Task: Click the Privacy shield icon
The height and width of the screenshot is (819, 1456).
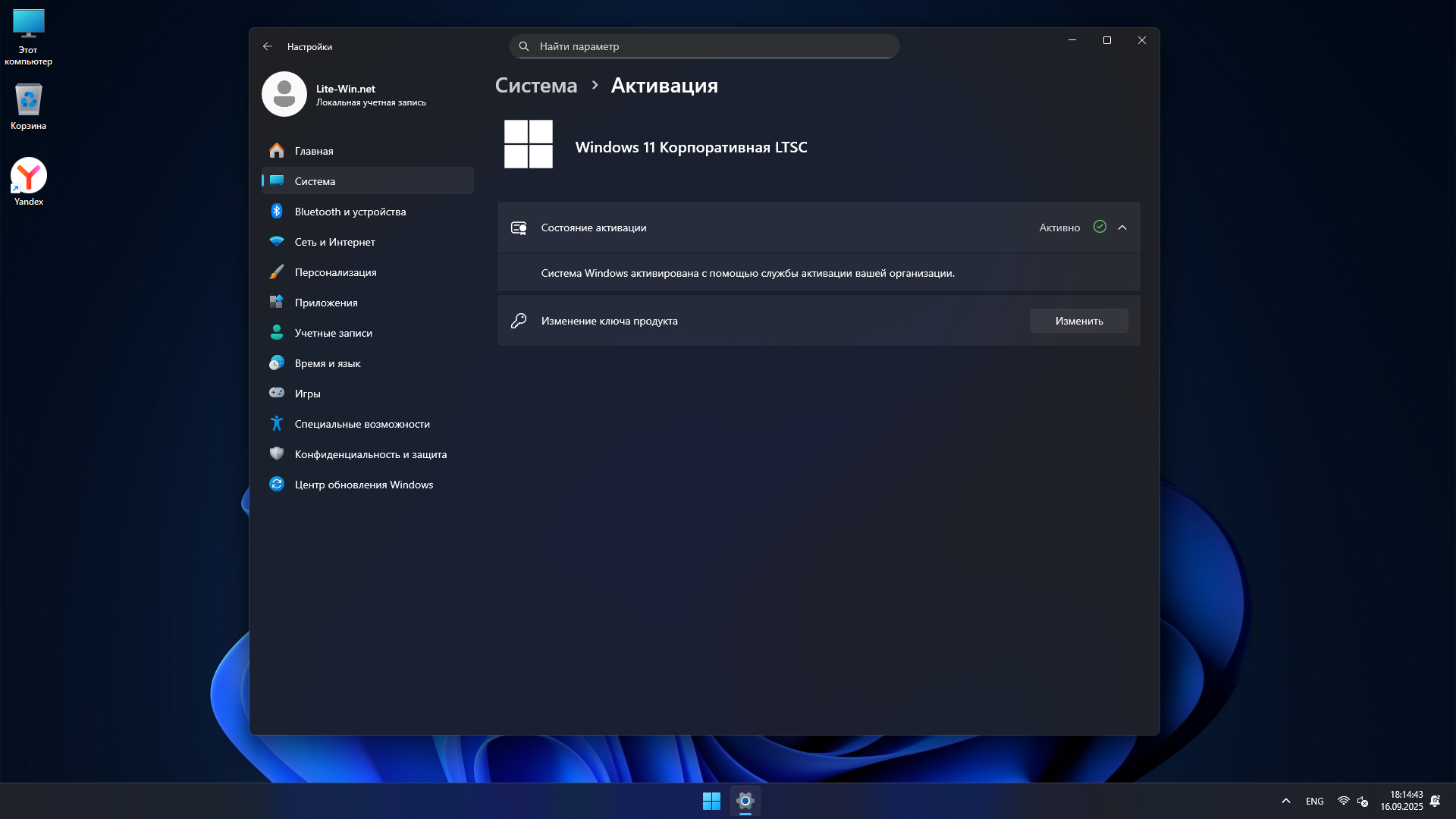Action: tap(277, 454)
